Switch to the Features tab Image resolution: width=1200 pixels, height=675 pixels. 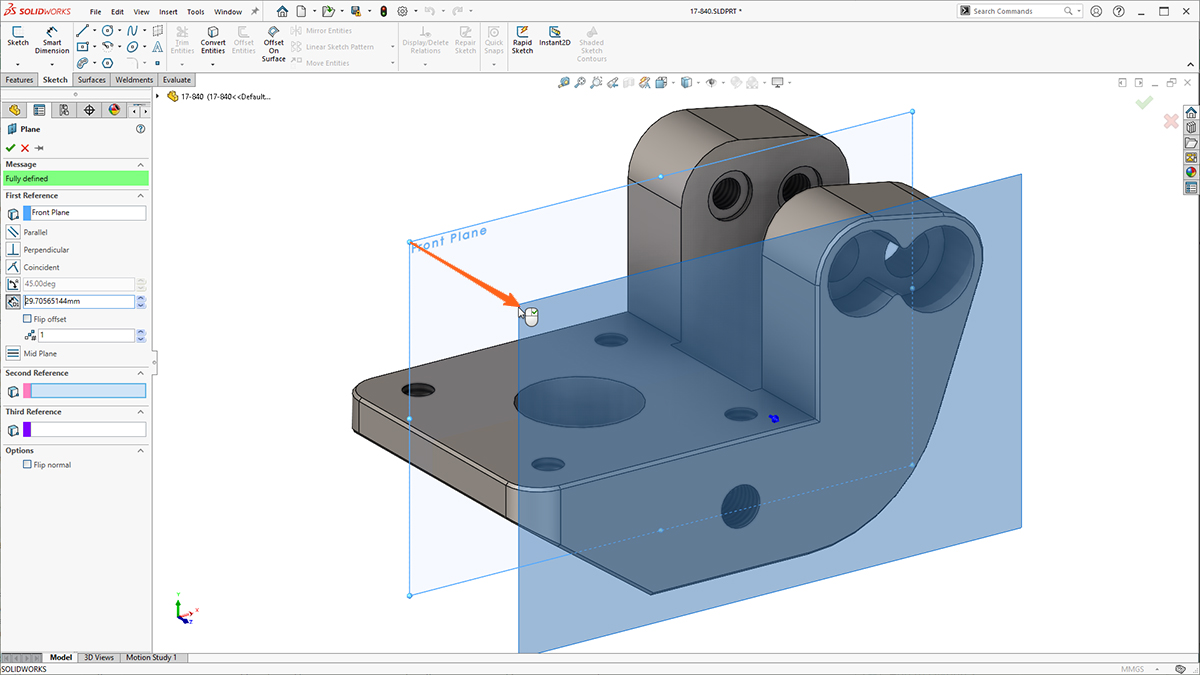pyautogui.click(x=18, y=79)
